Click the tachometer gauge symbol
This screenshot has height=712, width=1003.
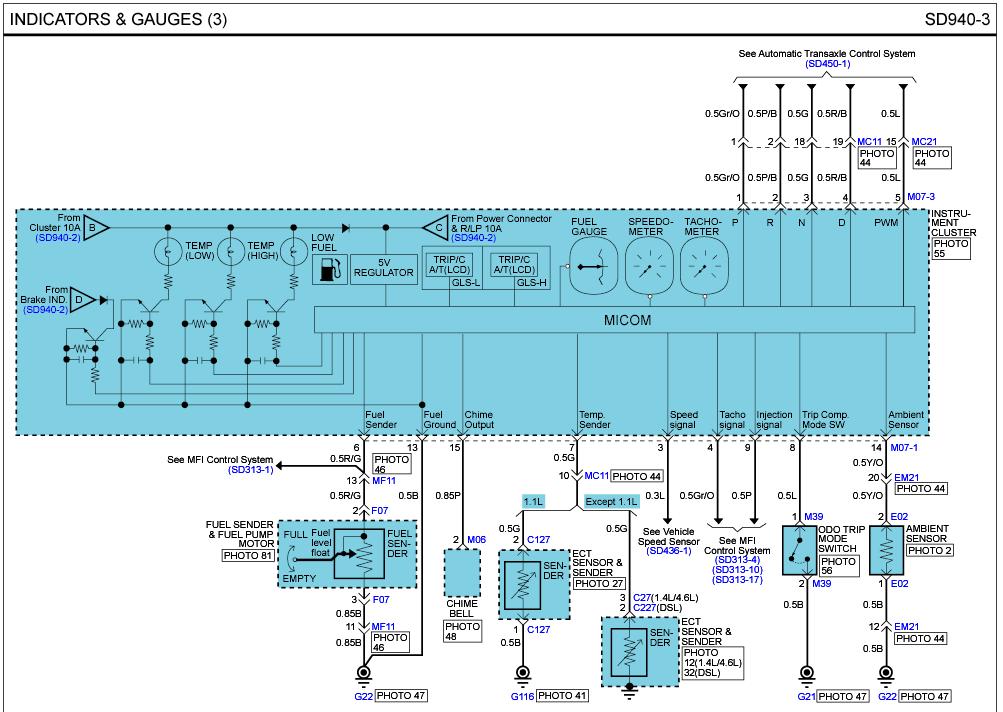(x=704, y=267)
